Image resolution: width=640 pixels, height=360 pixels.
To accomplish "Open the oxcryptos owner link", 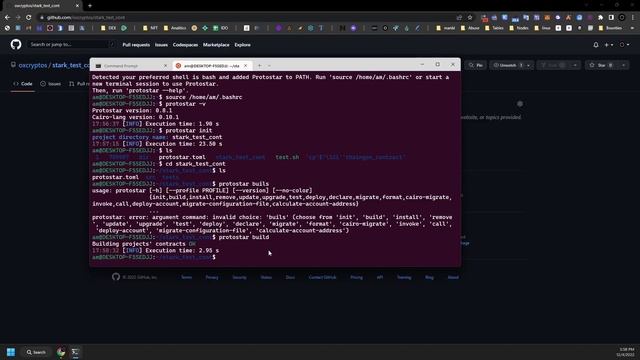I will click(x=33, y=65).
